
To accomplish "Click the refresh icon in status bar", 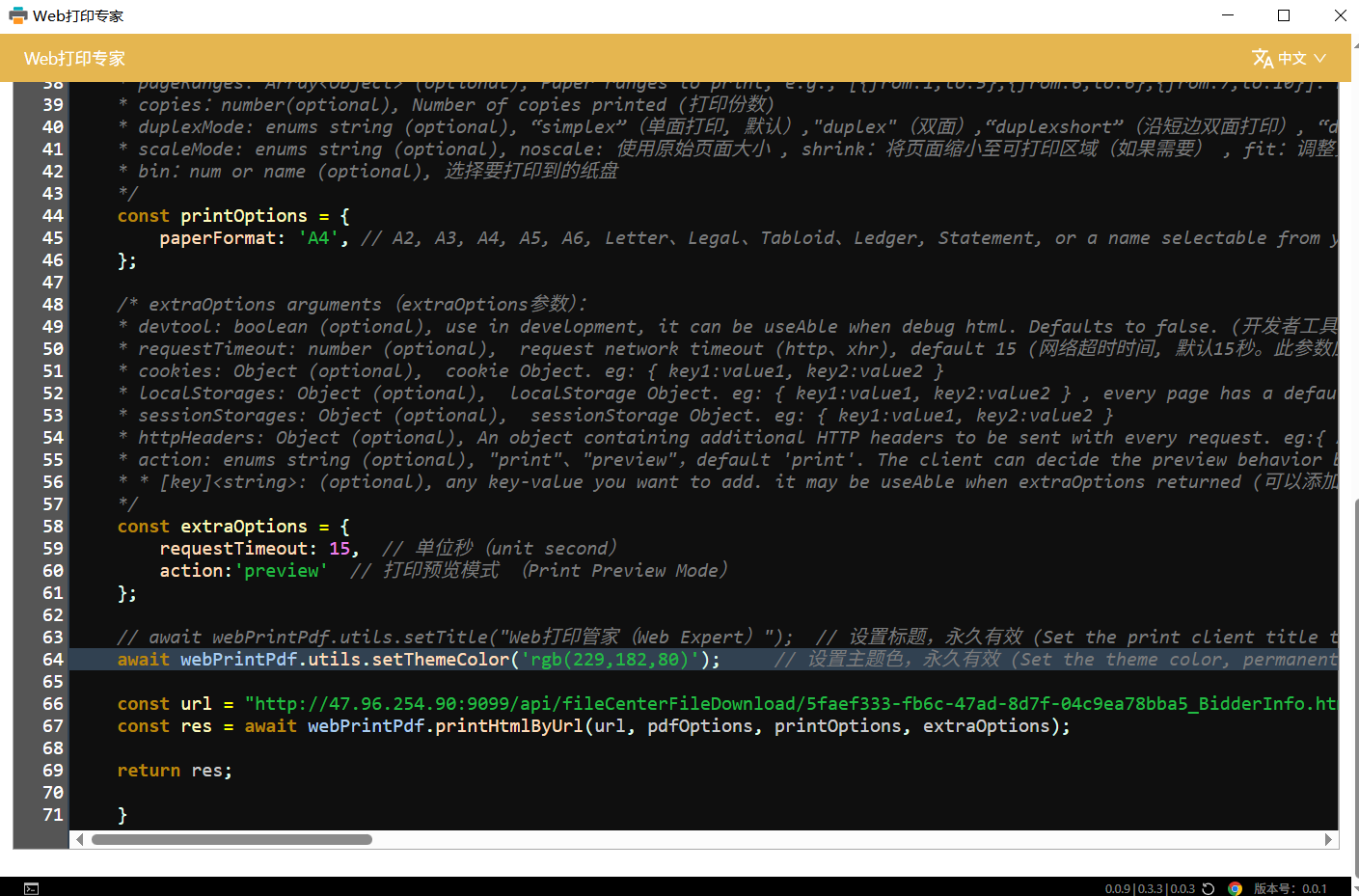I will click(1209, 888).
